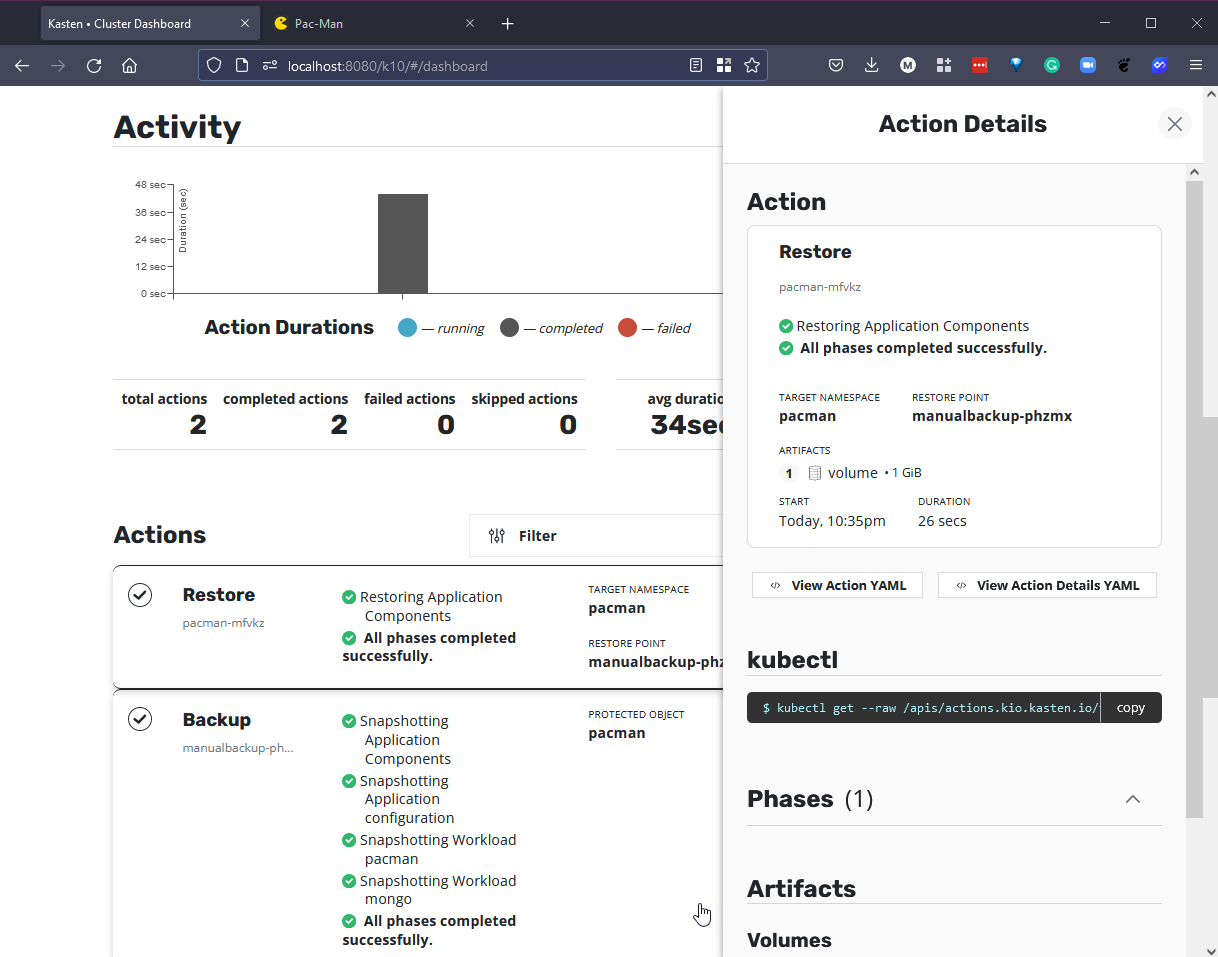Open the browser hamburger menu
The width and height of the screenshot is (1218, 957).
click(1196, 66)
